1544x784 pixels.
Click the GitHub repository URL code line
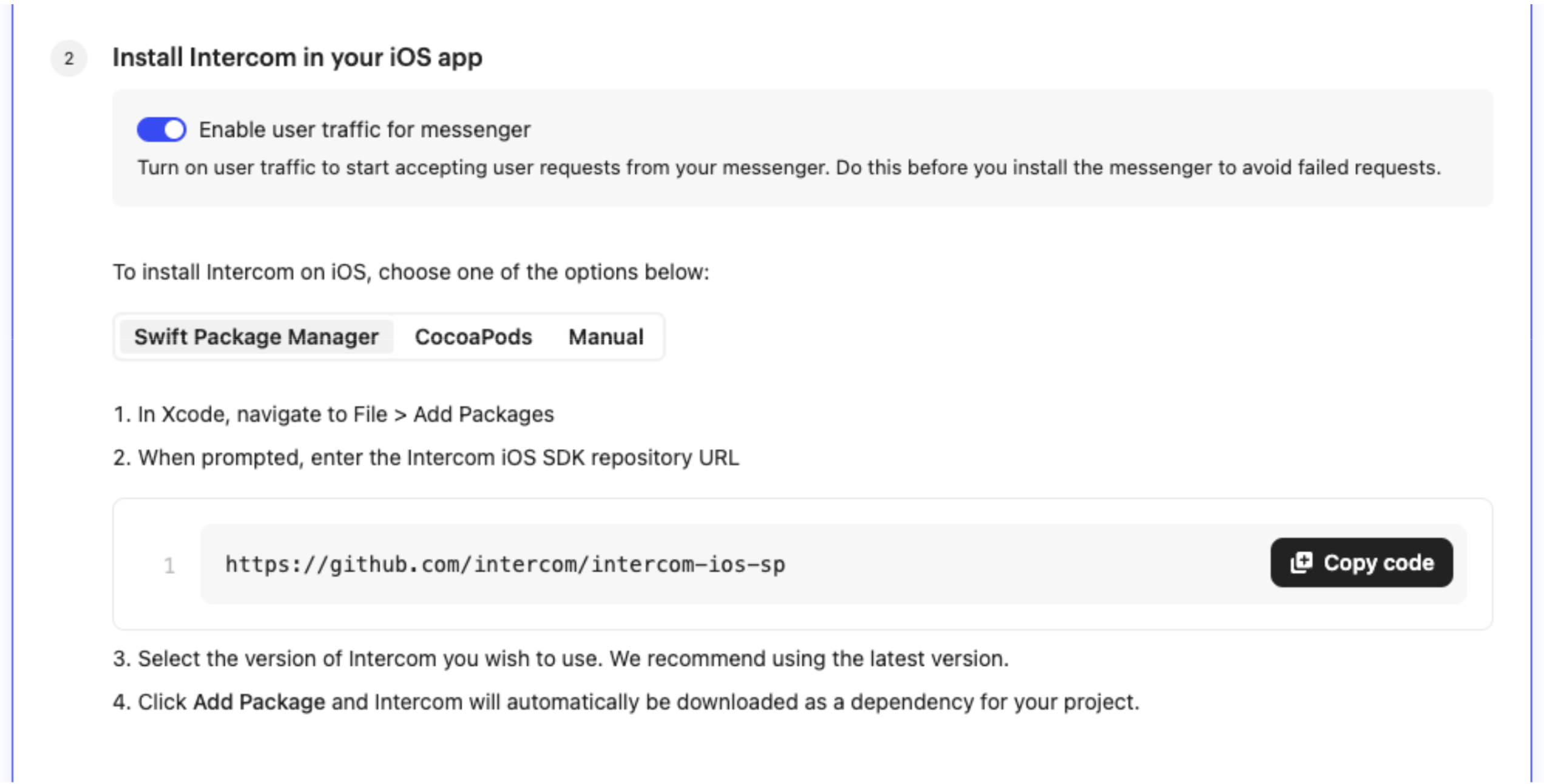coord(505,564)
